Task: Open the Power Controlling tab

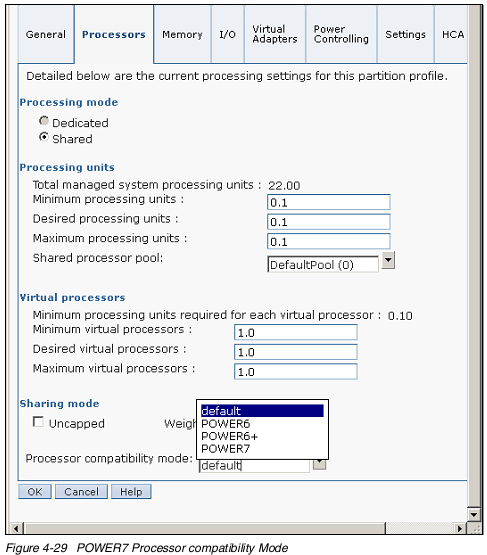Action: 342,35
